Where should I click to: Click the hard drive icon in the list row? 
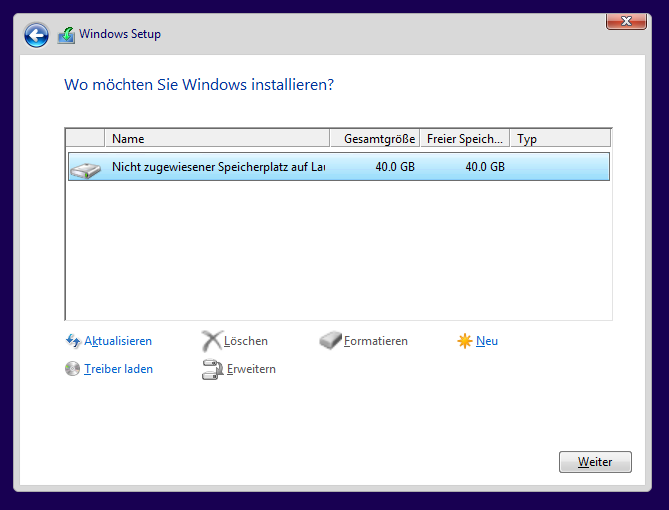click(x=86, y=169)
